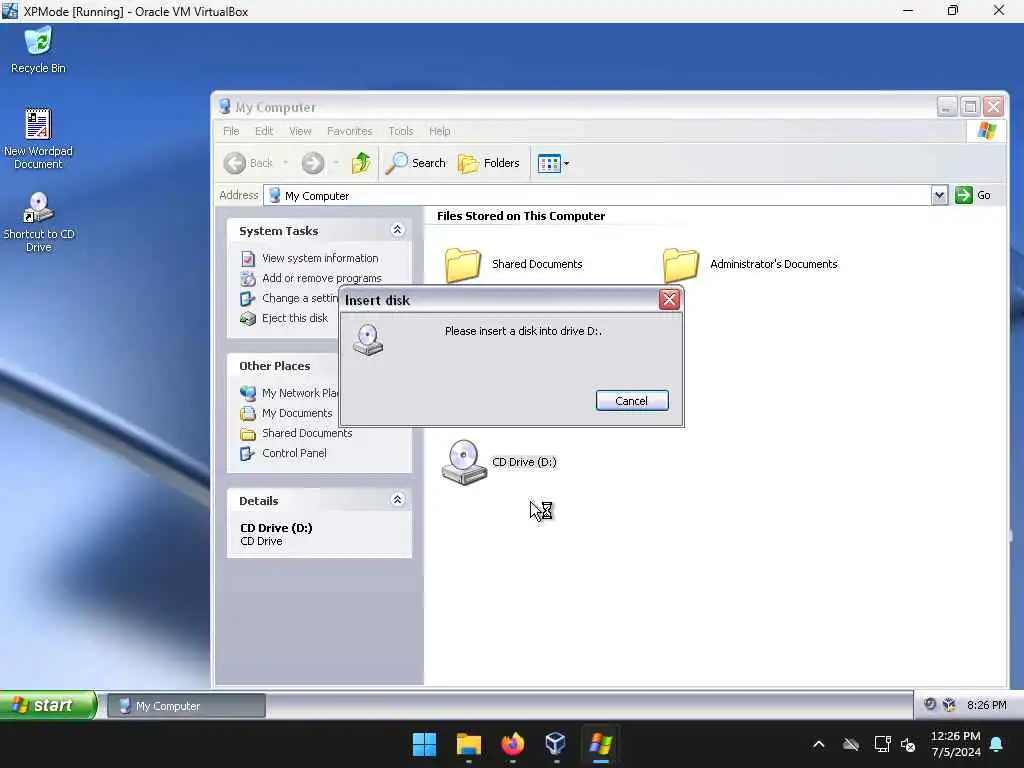Minimize the My Computer window

pyautogui.click(x=947, y=106)
